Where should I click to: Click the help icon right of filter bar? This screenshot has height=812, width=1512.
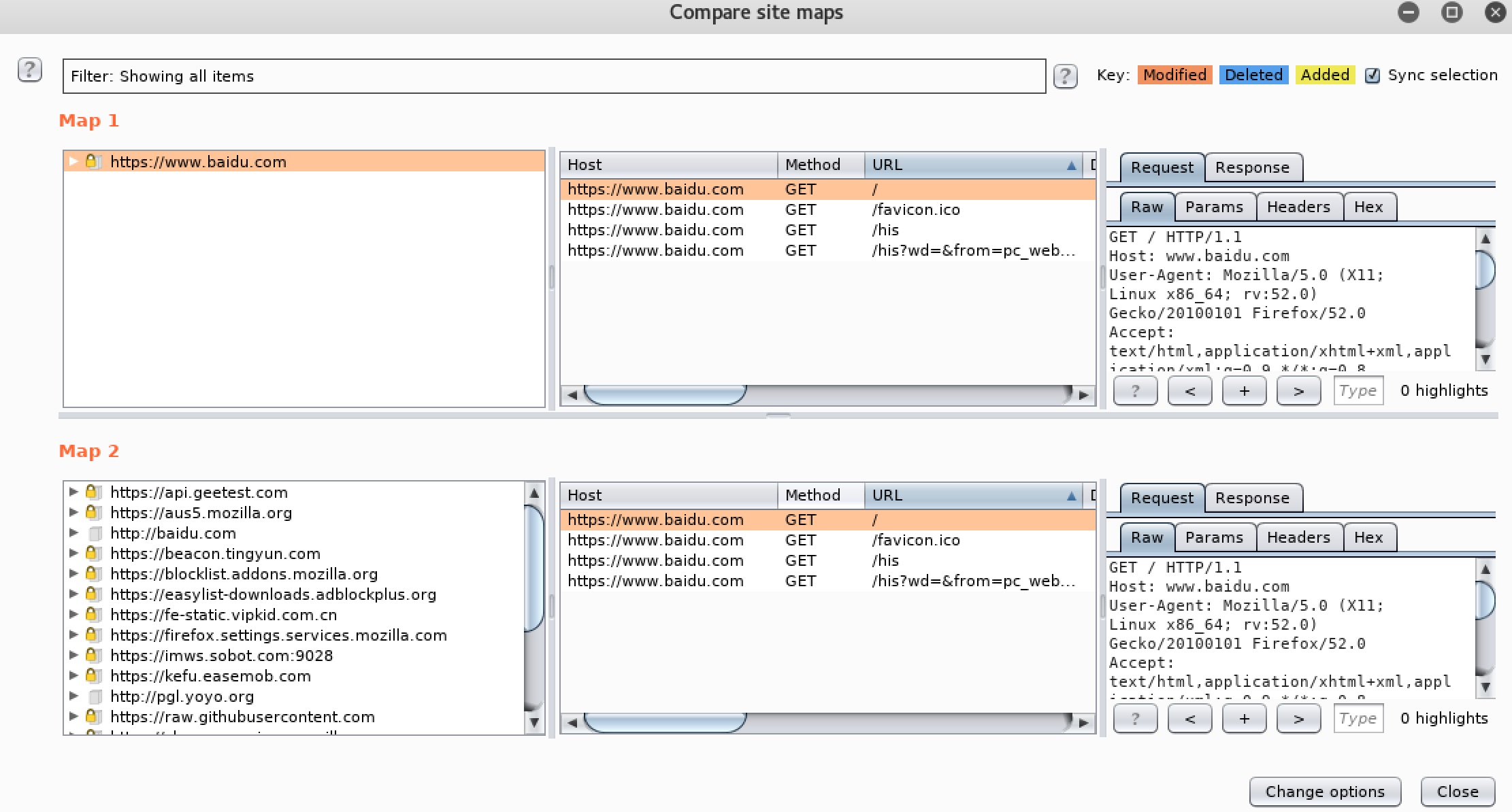point(1065,76)
